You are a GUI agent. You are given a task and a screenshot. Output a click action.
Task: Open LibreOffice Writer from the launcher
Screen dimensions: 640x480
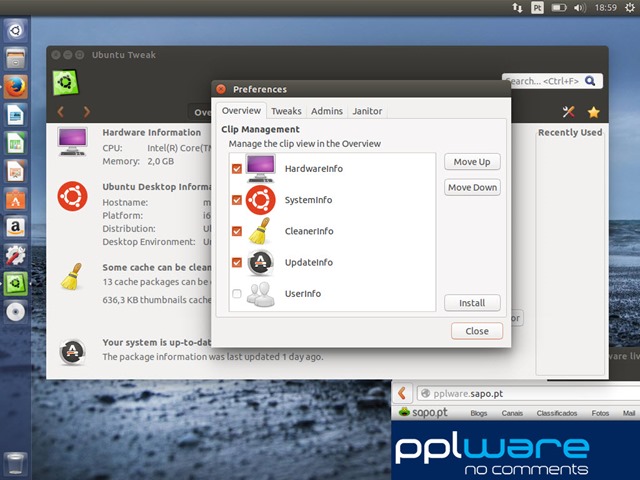coord(16,115)
